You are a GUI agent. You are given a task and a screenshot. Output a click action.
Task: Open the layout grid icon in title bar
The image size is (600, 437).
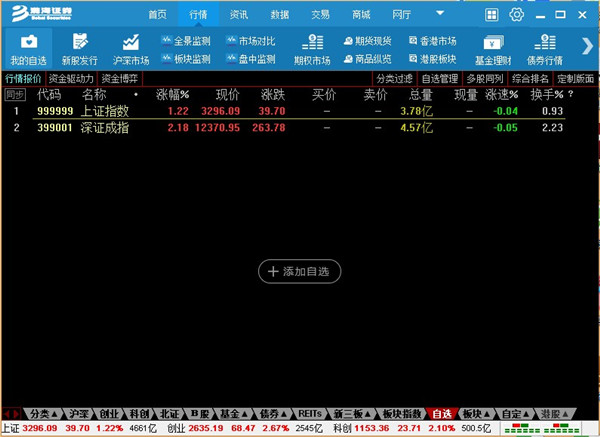[x=491, y=15]
